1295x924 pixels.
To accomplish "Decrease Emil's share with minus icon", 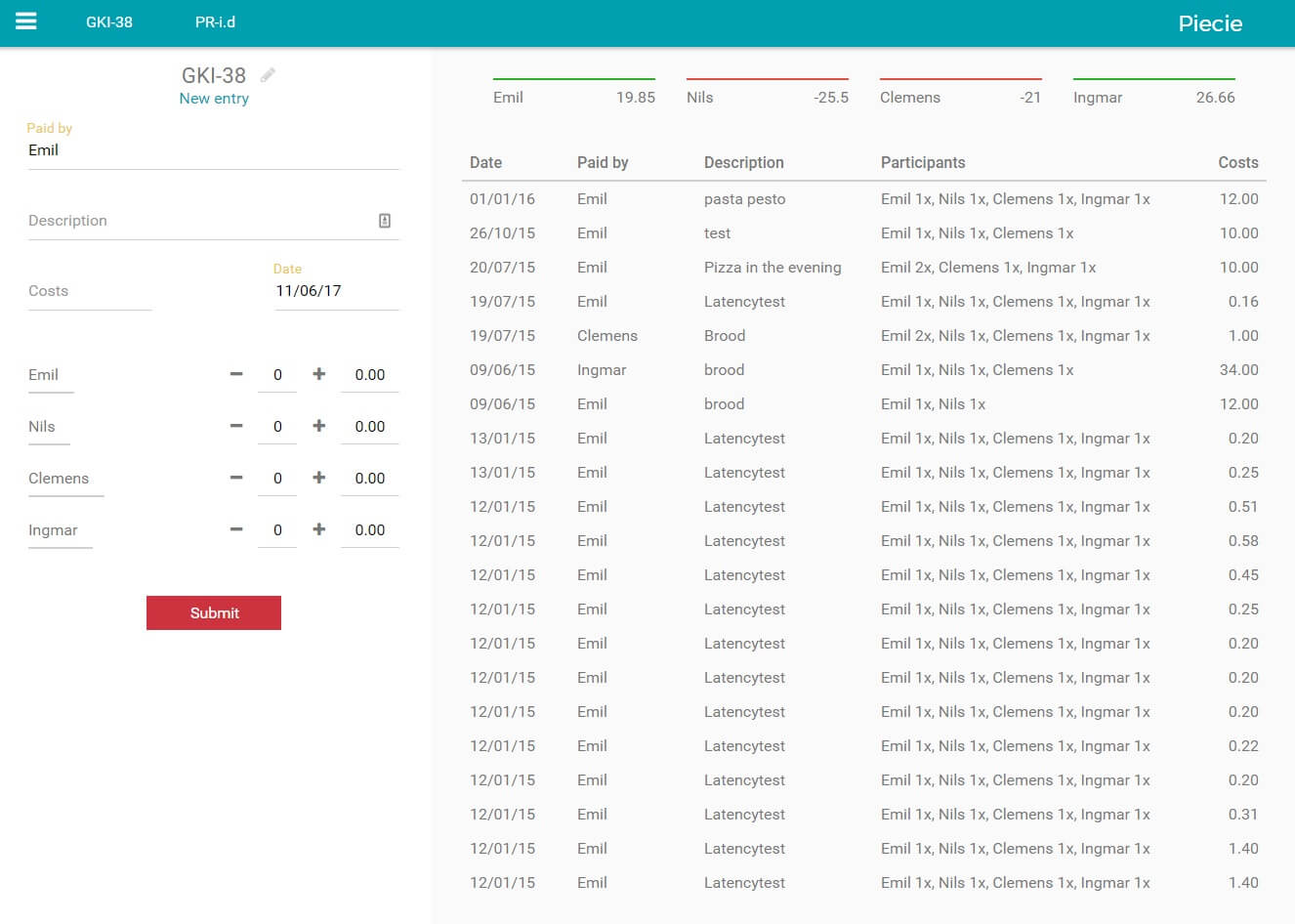I will (236, 374).
